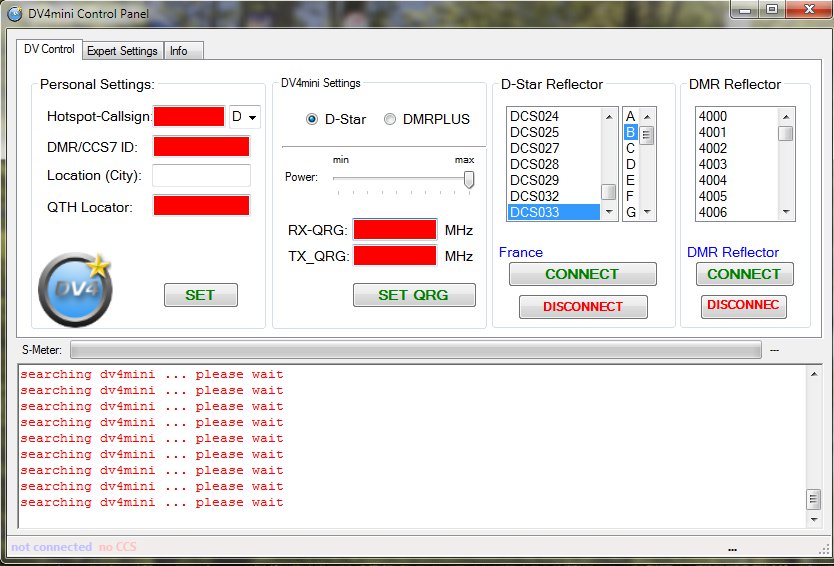Click the SET QRG button
Image resolution: width=834 pixels, height=566 pixels.
pos(414,295)
